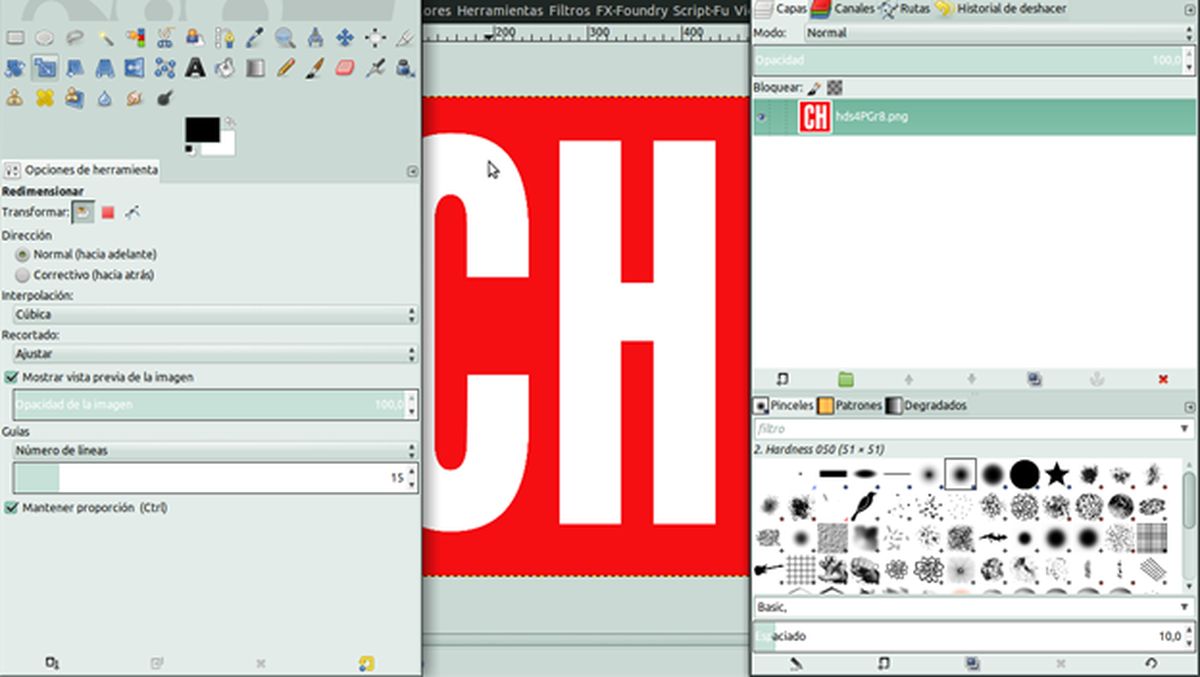
Task: Select the Hardness 050 brush thumbnail
Action: (x=959, y=474)
